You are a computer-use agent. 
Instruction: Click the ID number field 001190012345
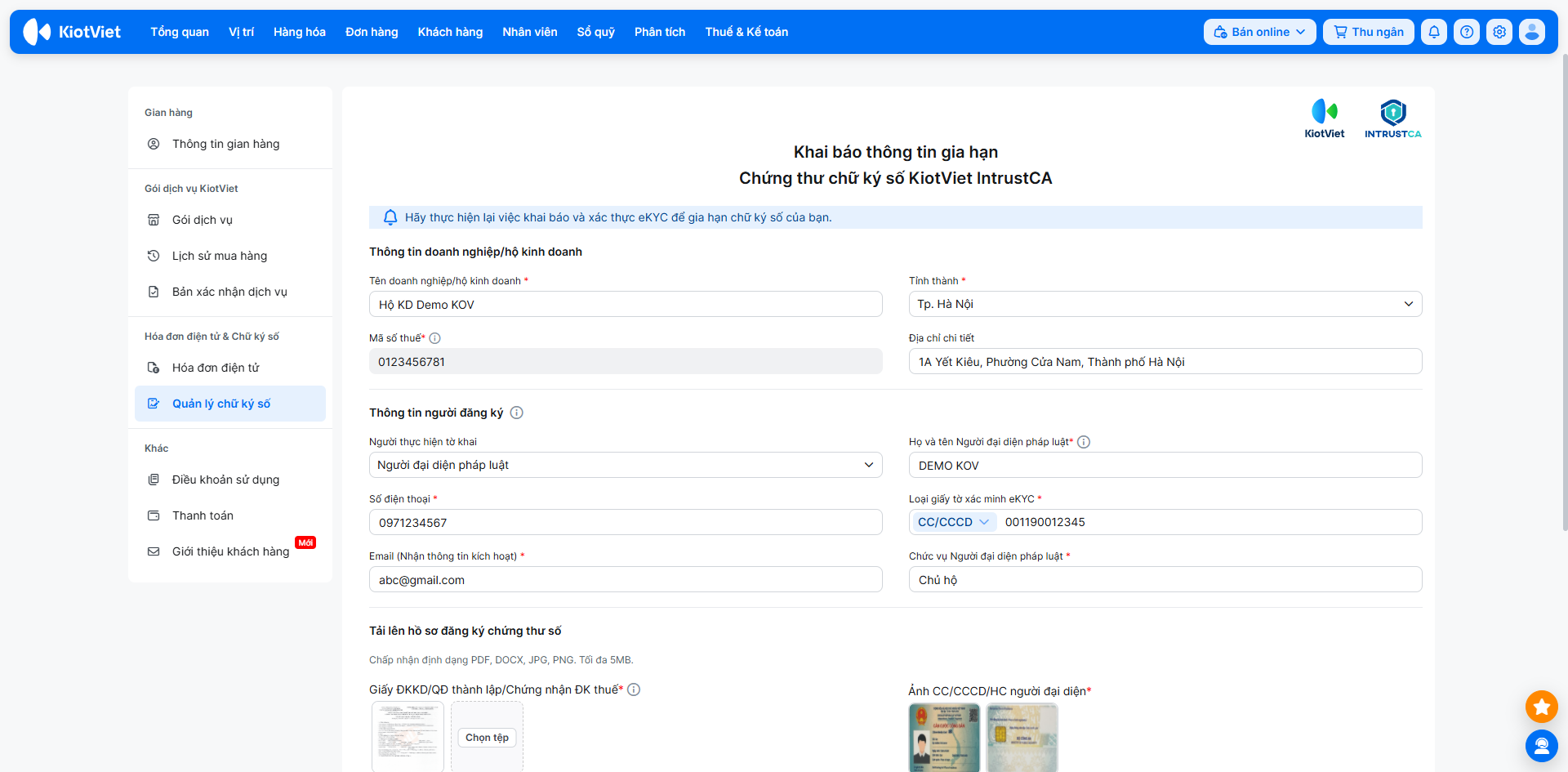(x=1211, y=522)
